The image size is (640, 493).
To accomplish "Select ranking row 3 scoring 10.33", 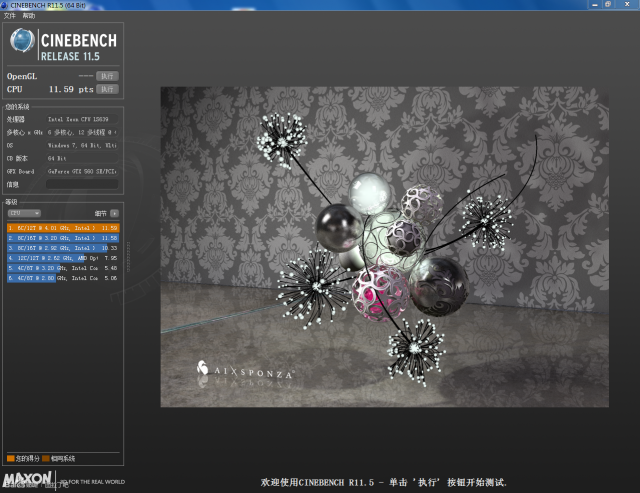I will (63, 248).
